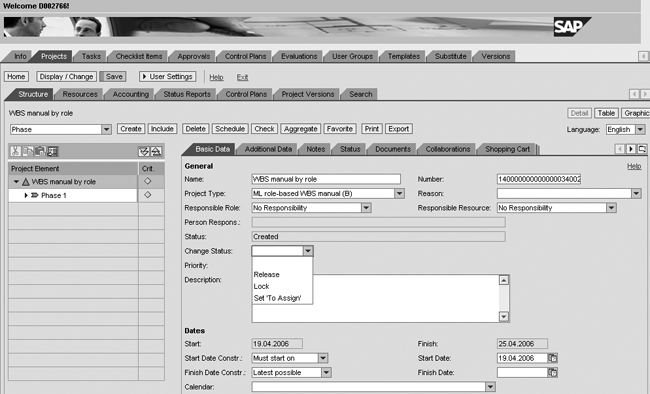Click critical diamond for WBS manual by role
This screenshot has width=650, height=394.
point(148,181)
